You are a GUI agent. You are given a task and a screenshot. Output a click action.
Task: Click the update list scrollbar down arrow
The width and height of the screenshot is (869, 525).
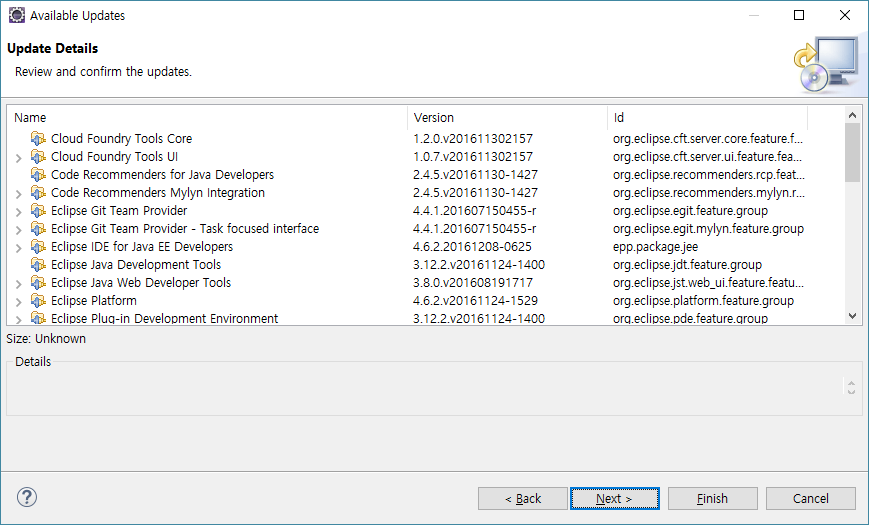[852, 316]
